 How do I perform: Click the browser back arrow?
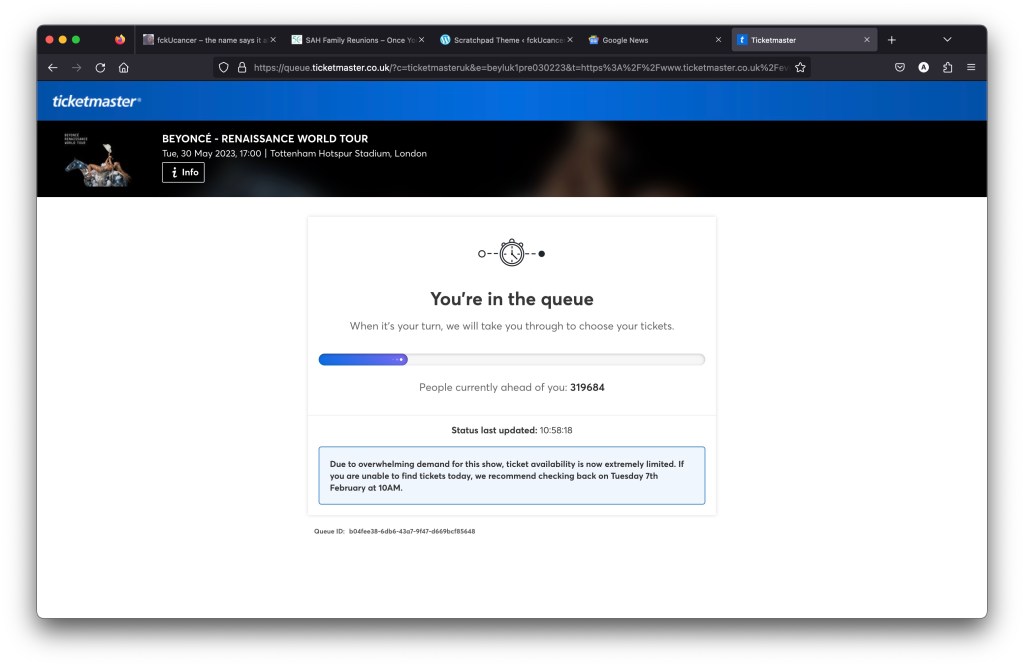(53, 68)
